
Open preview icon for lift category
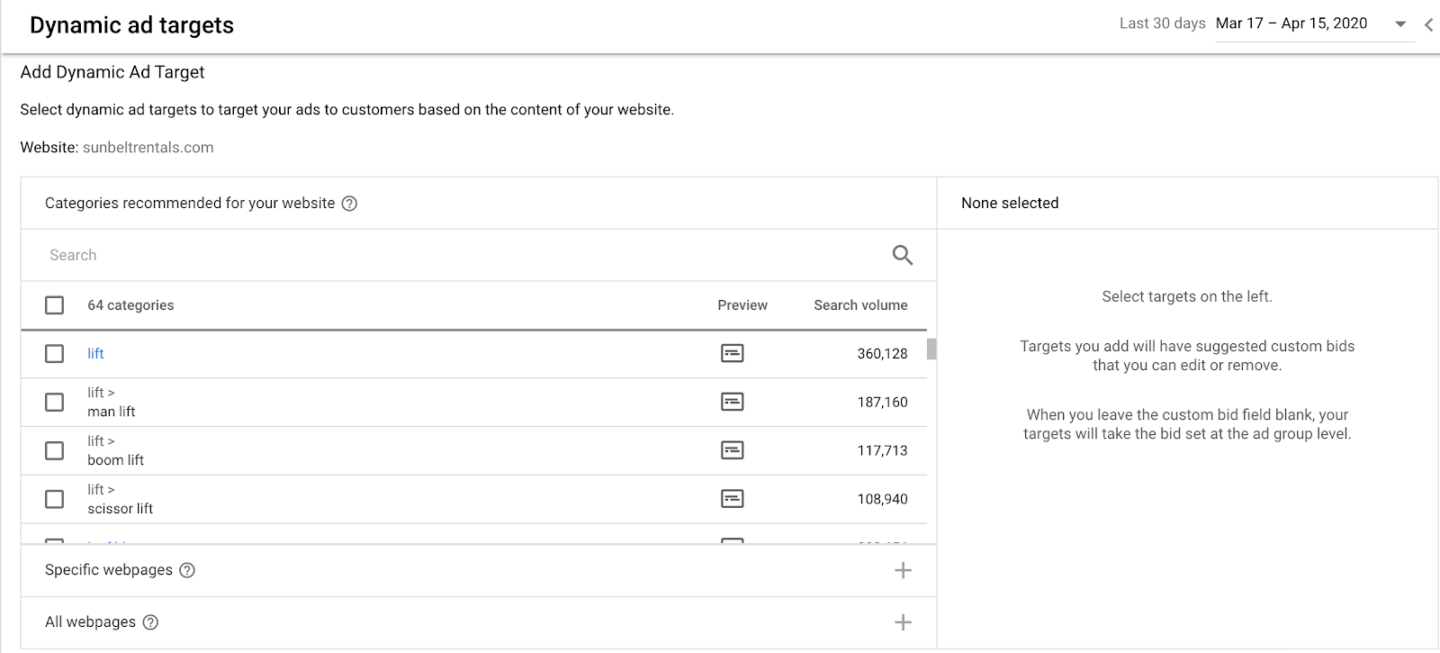coord(733,353)
